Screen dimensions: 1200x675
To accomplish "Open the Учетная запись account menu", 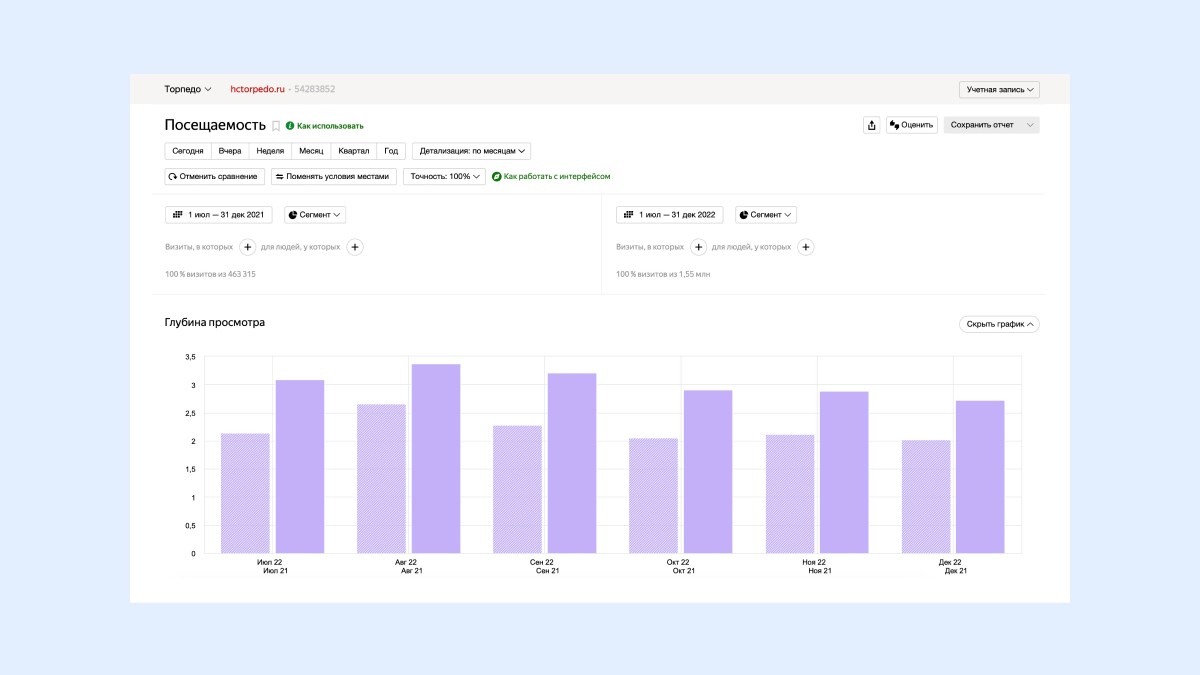I will 999,90.
